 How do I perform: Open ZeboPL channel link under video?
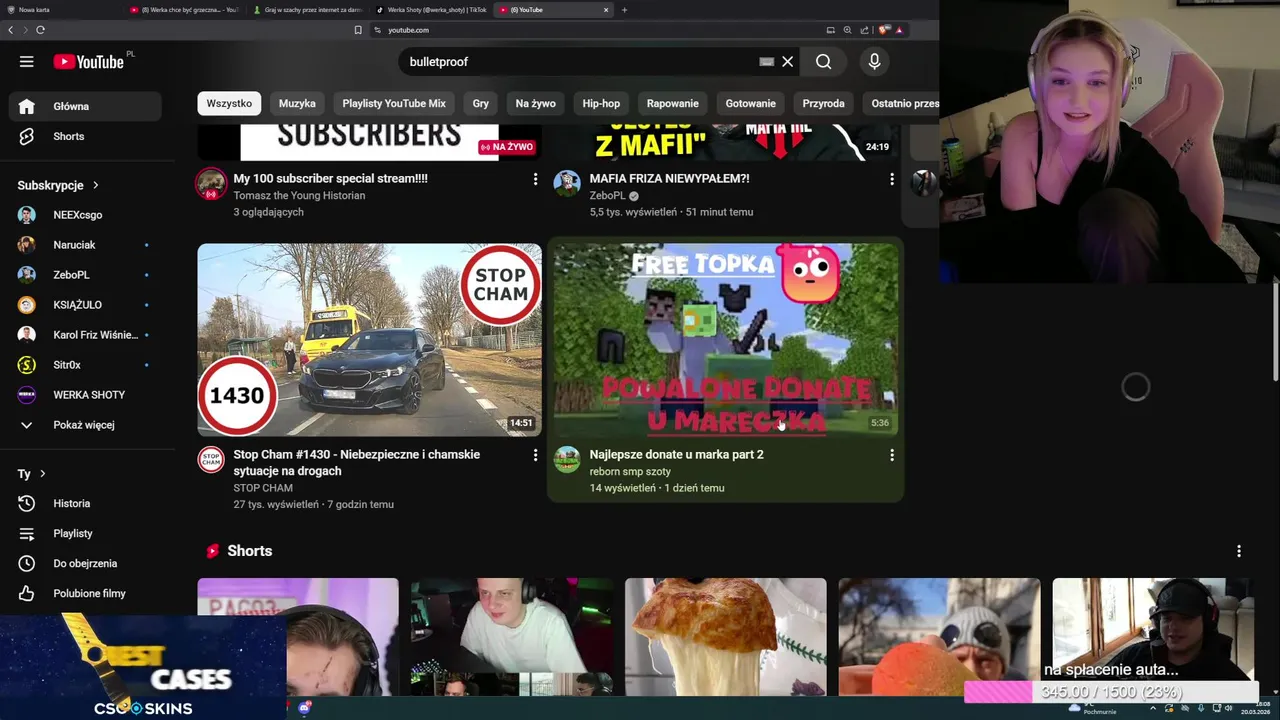point(607,196)
